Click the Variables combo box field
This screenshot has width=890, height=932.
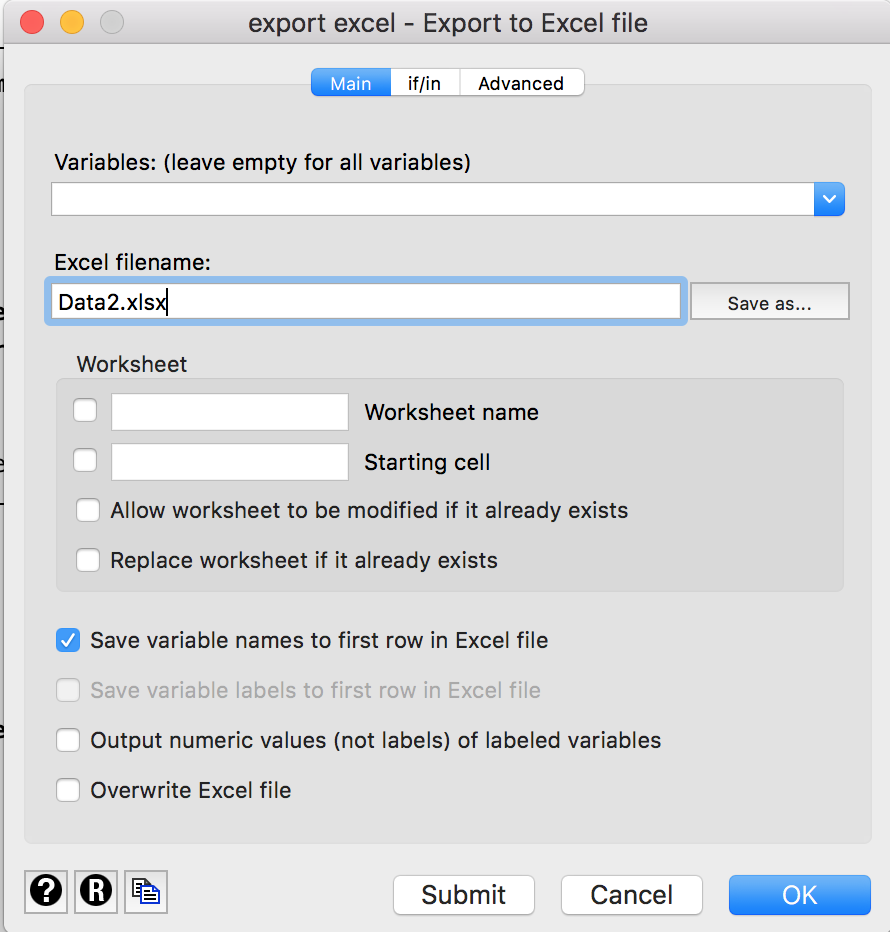[x=433, y=199]
